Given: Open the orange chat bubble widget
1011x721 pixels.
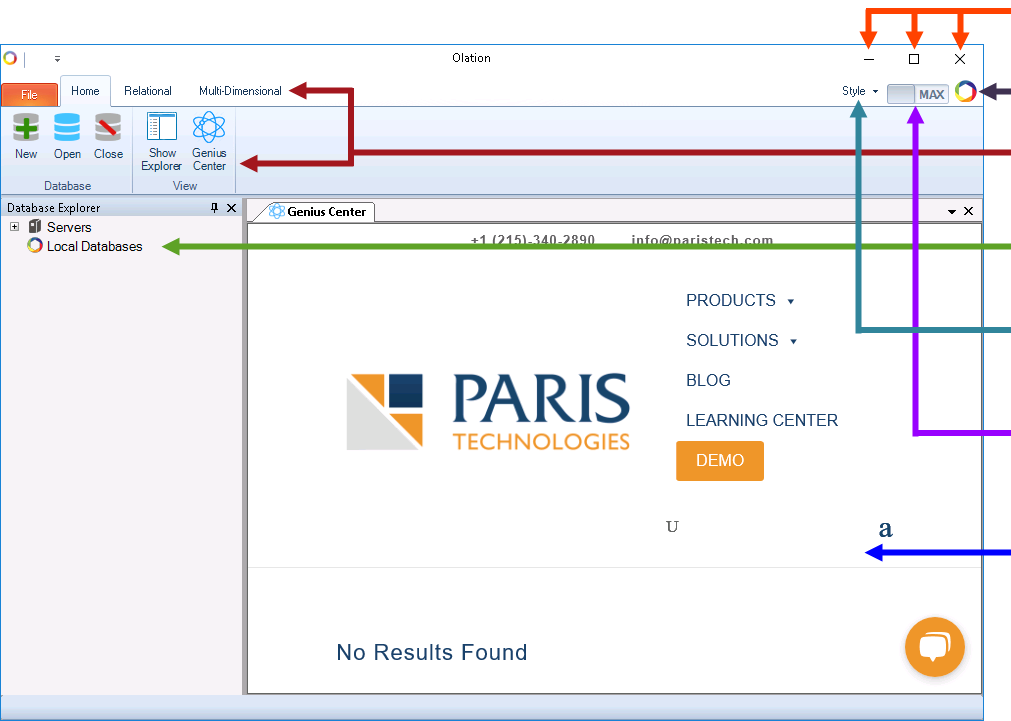Looking at the screenshot, I should tap(934, 647).
